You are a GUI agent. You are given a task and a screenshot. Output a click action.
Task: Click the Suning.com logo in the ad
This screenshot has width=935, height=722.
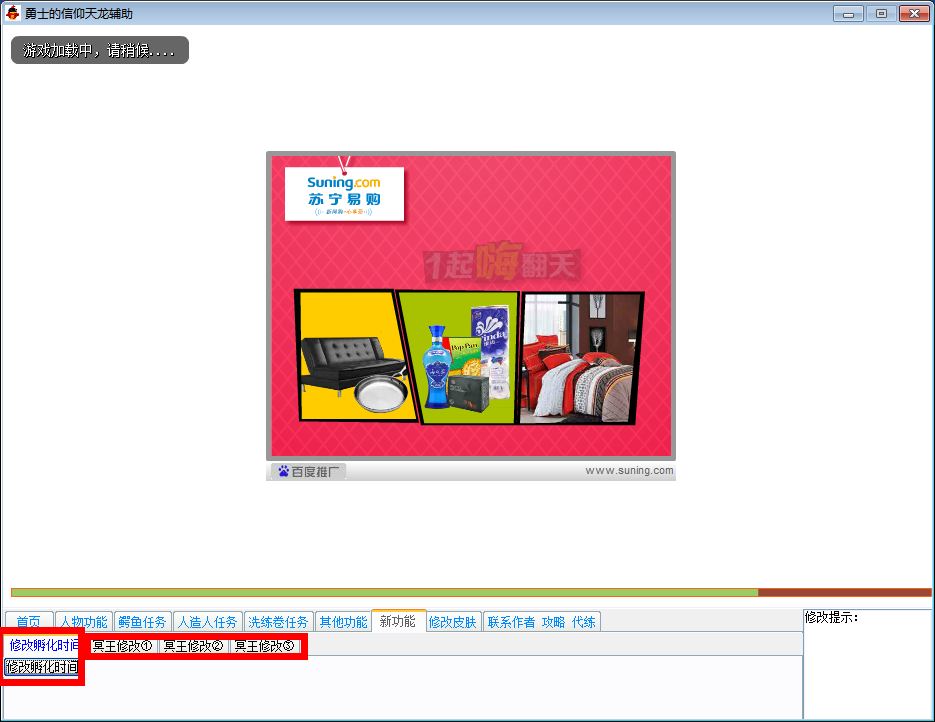[343, 193]
